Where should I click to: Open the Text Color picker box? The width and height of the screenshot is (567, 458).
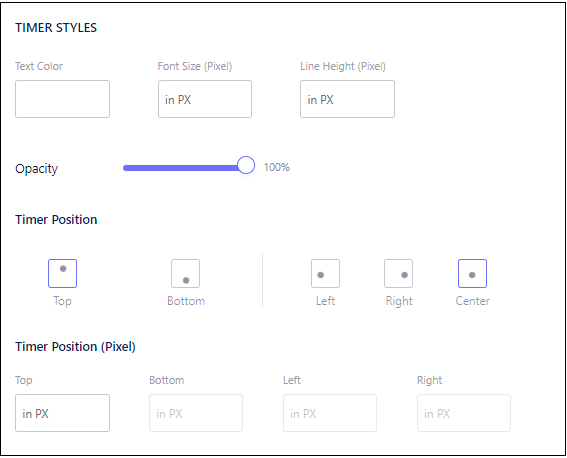pyautogui.click(x=62, y=99)
